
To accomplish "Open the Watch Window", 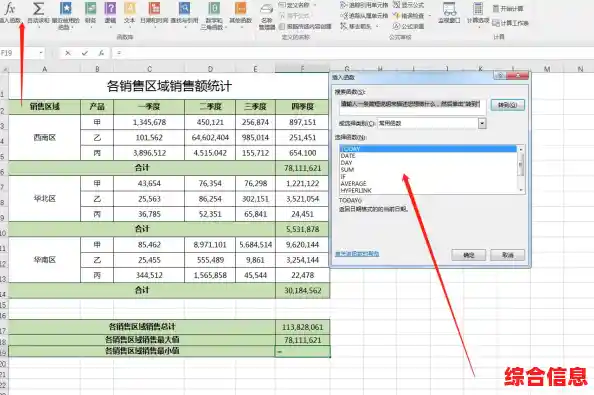I will click(449, 13).
